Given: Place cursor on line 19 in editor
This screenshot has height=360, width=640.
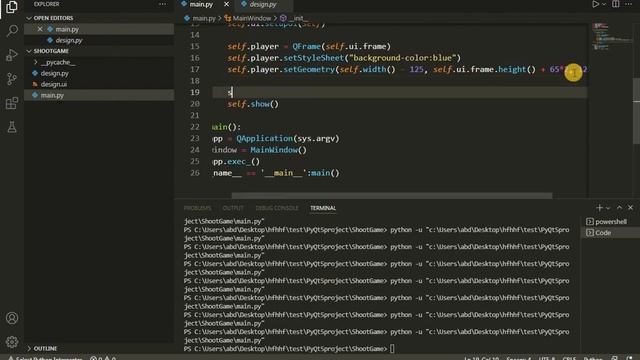Looking at the screenshot, I should [400, 92].
